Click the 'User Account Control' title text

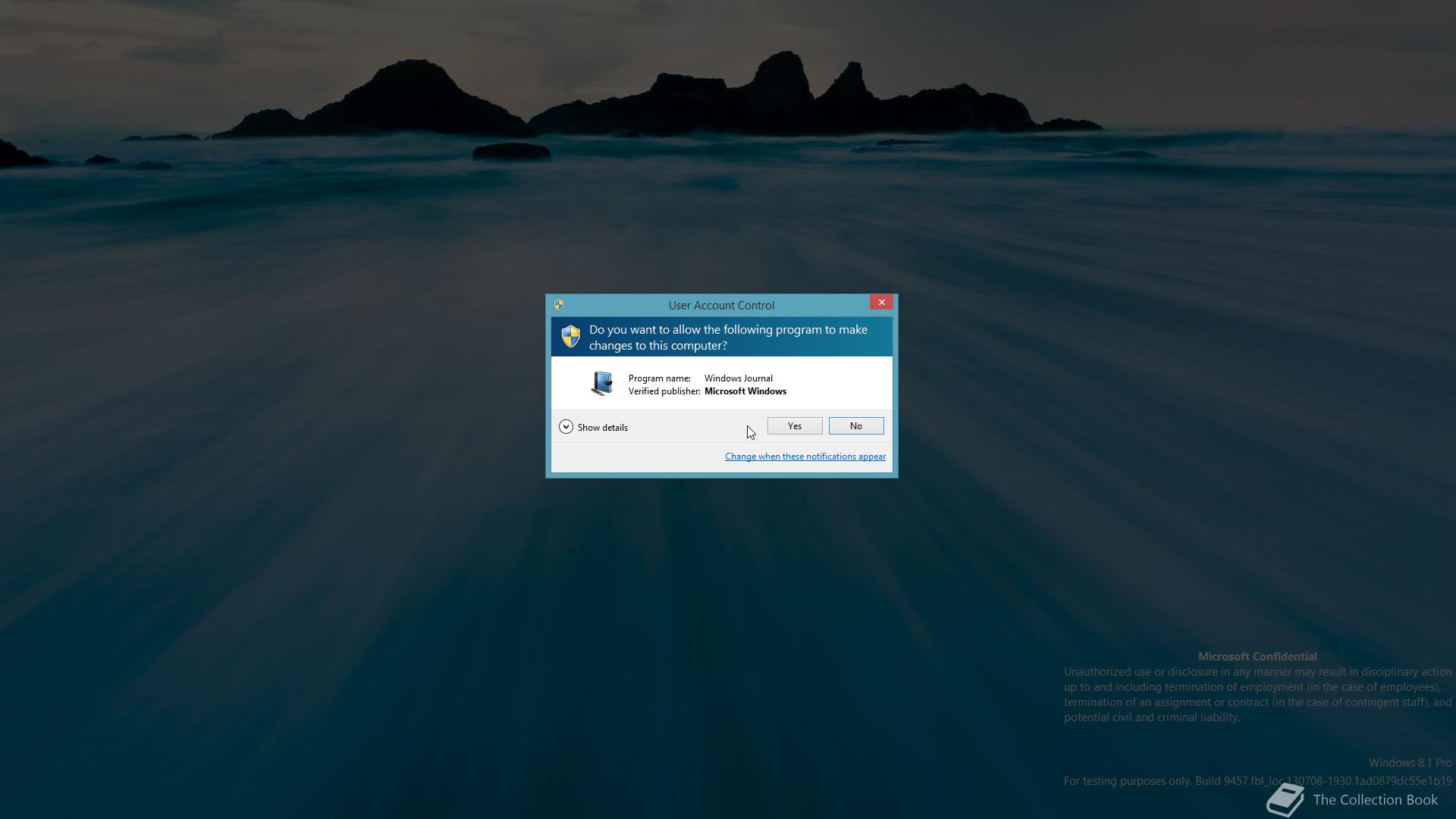pos(721,306)
